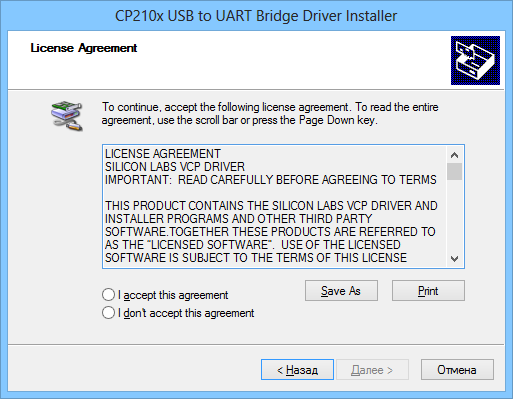Click the THIS PRODUCT CONTAINS paragraph line
Screen dimensions: 513x399
click(x=271, y=206)
